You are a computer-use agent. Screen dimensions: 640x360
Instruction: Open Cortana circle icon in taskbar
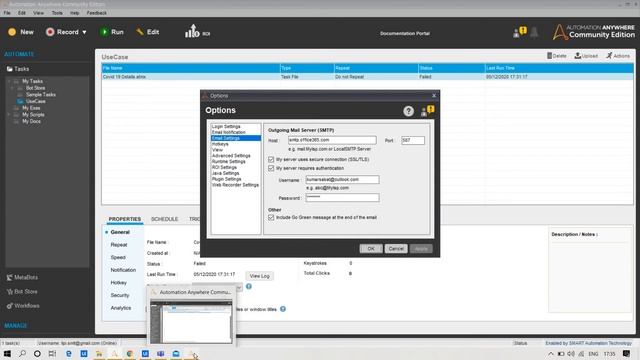37,353
